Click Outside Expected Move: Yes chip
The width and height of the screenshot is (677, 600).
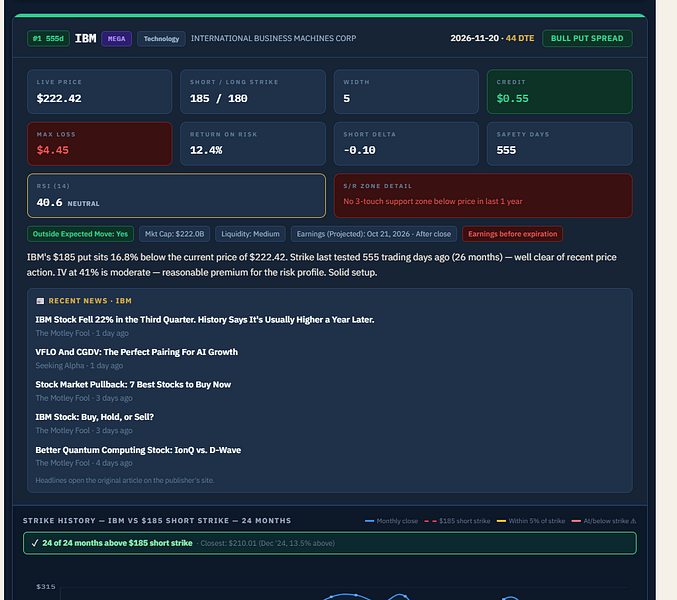[80, 234]
